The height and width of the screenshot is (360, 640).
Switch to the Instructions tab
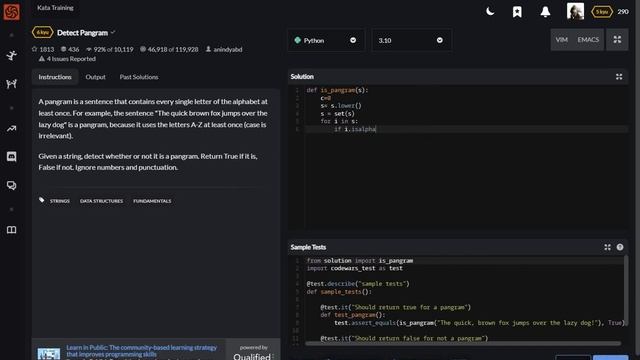(x=55, y=77)
